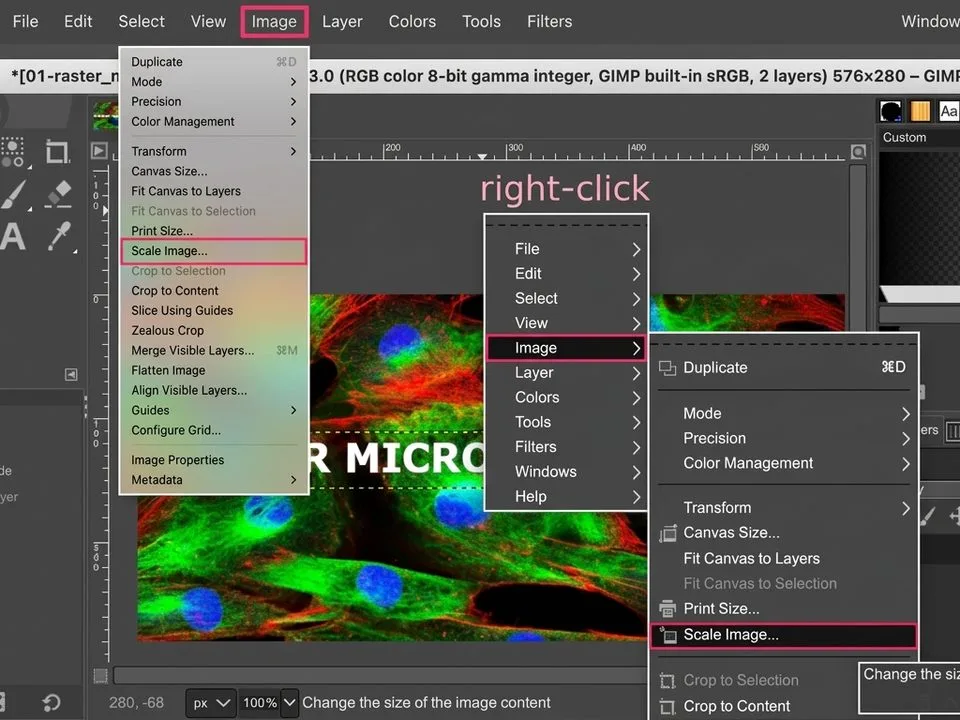Open Windows entry in right-click context menu
The height and width of the screenshot is (720, 960).
(x=566, y=471)
